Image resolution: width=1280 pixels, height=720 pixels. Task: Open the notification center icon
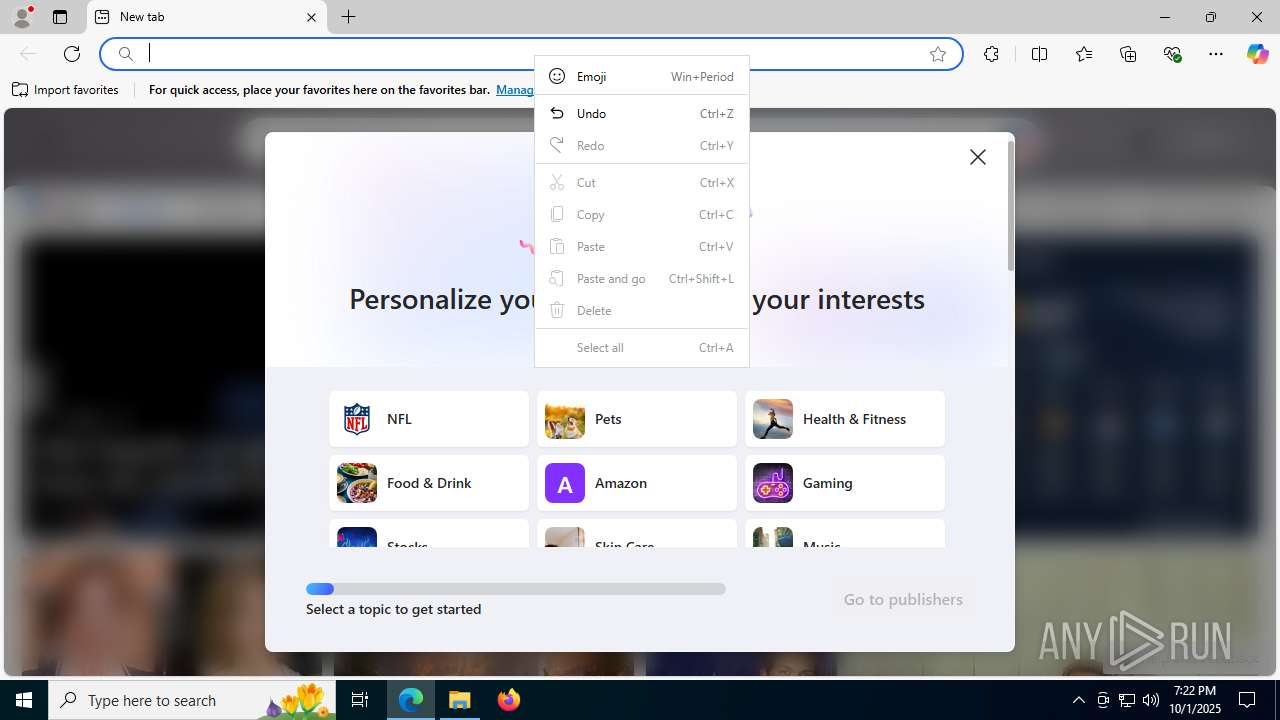point(1247,700)
